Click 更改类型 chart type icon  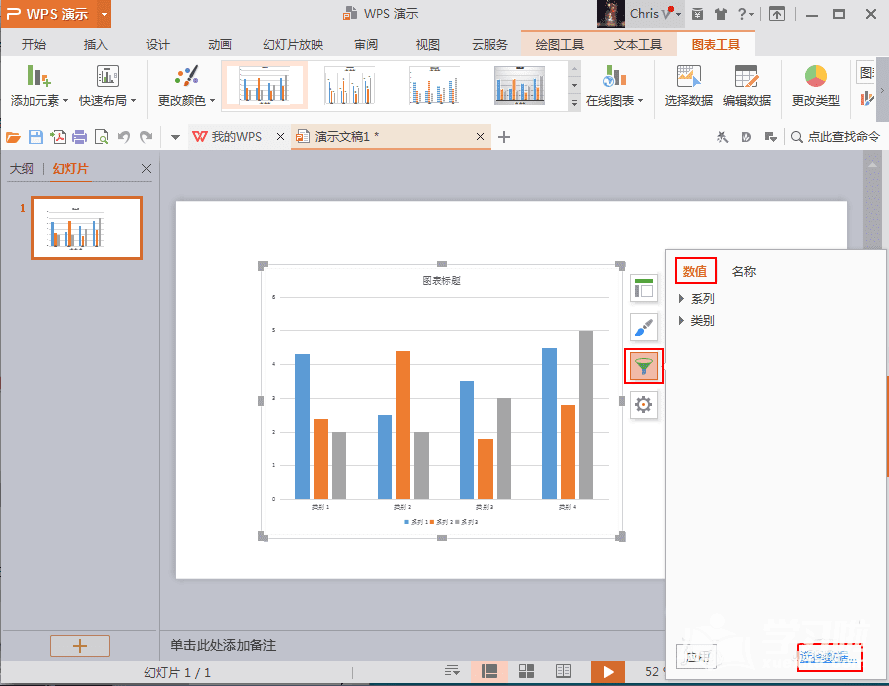pos(816,85)
